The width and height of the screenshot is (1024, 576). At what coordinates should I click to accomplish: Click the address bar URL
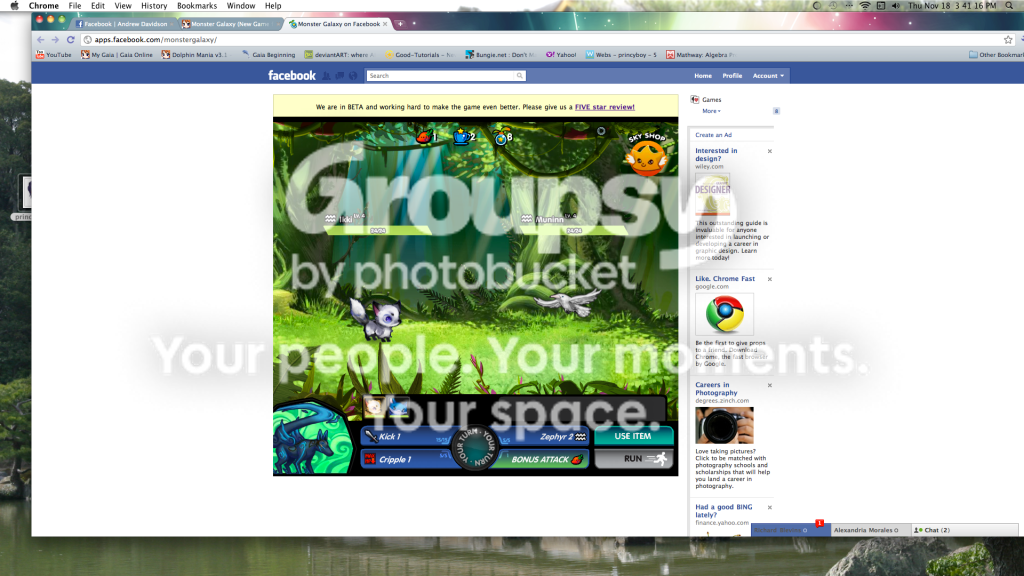155,40
